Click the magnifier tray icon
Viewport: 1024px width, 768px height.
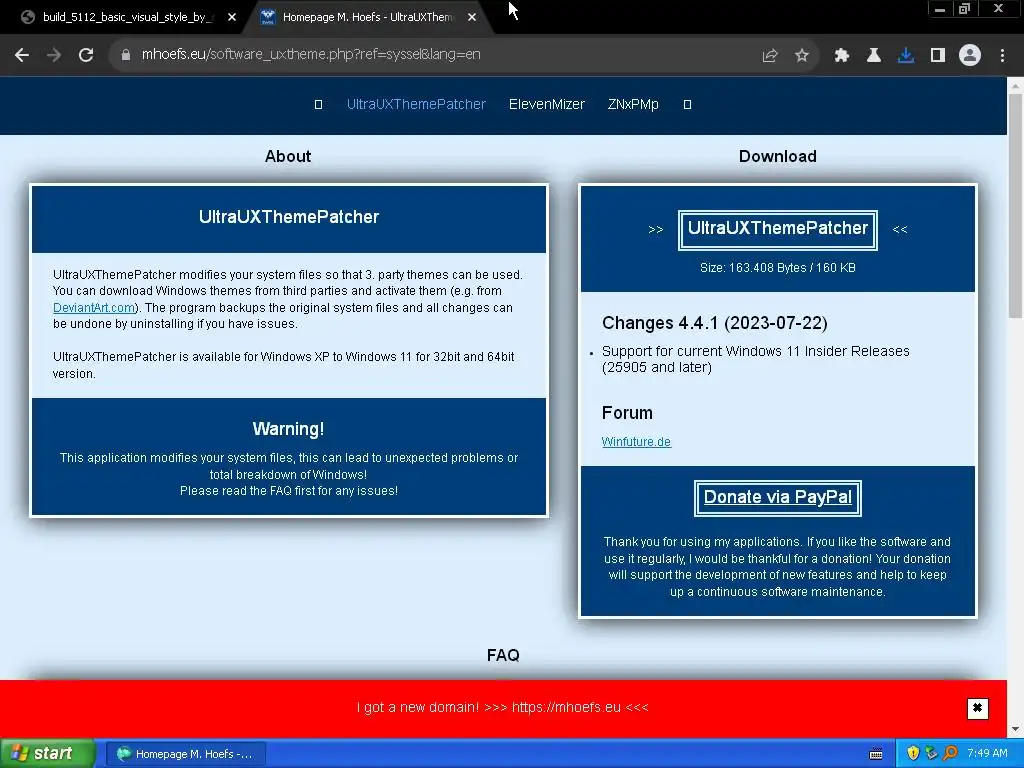pyautogui.click(x=950, y=754)
